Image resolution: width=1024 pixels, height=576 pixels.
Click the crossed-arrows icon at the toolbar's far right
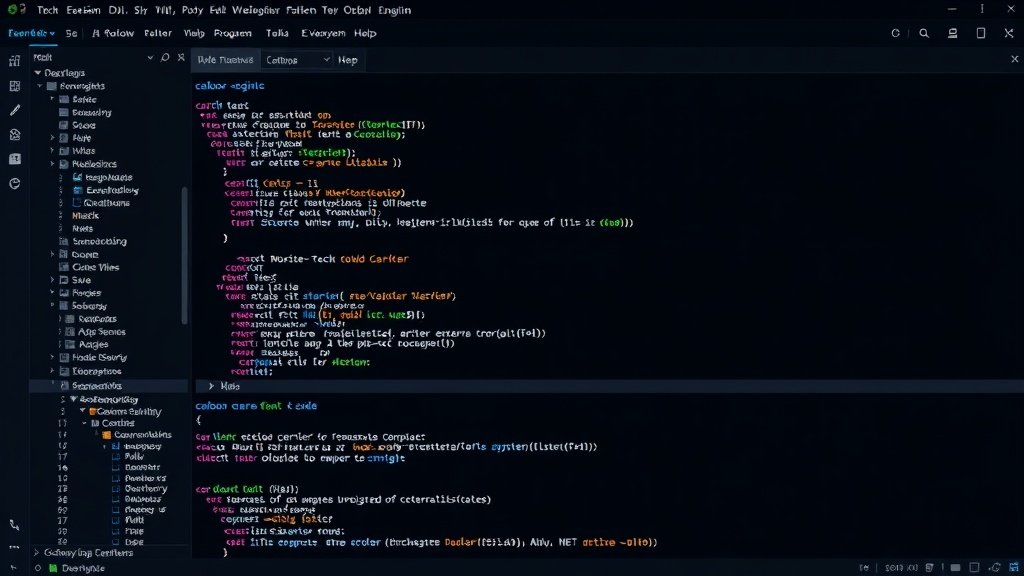click(1009, 33)
